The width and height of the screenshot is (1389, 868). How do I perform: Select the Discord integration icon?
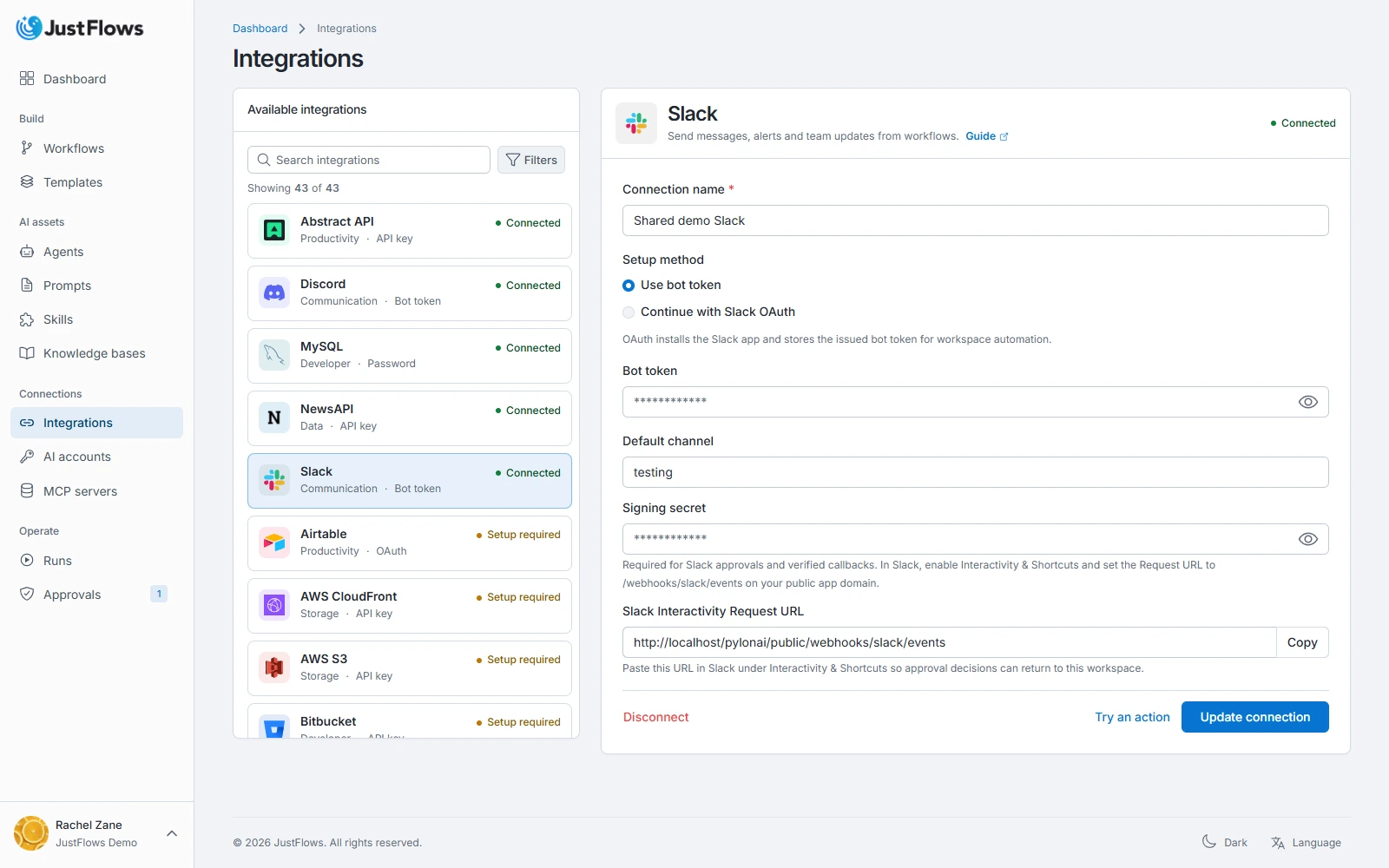[274, 293]
